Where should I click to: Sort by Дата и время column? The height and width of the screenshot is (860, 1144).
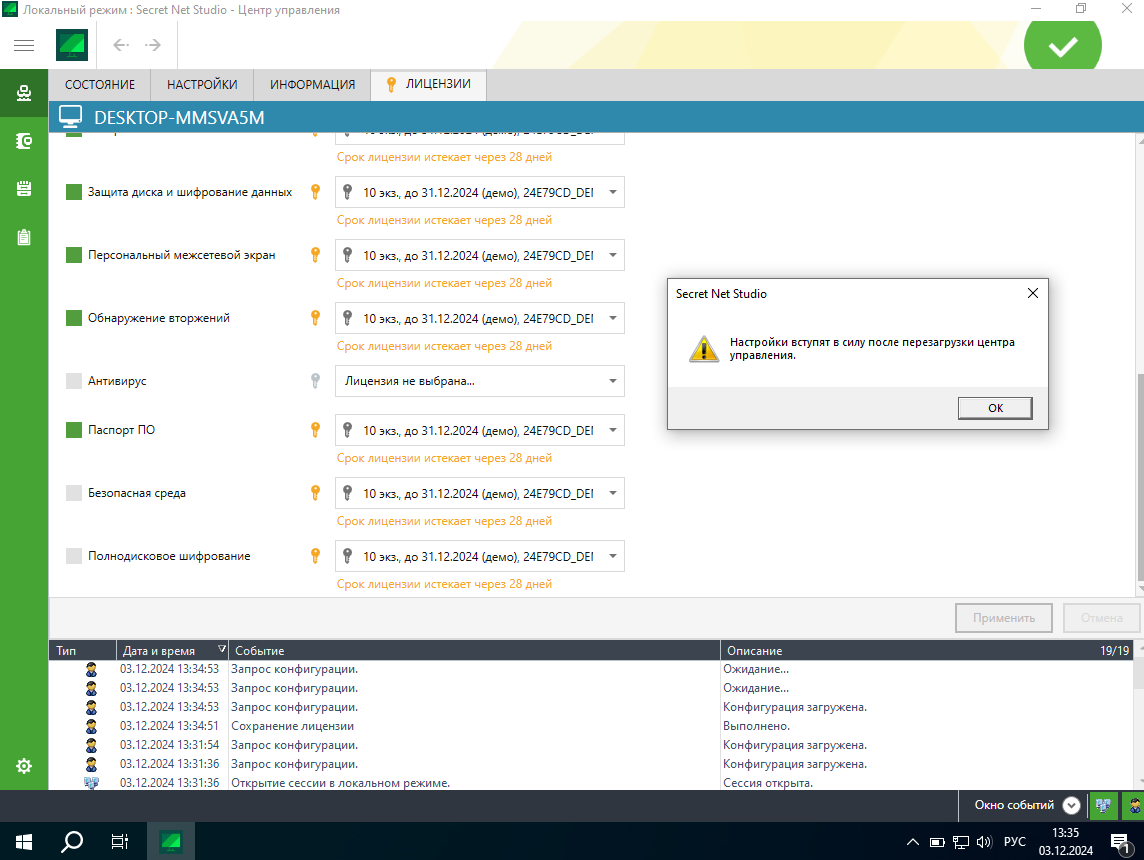click(x=172, y=651)
